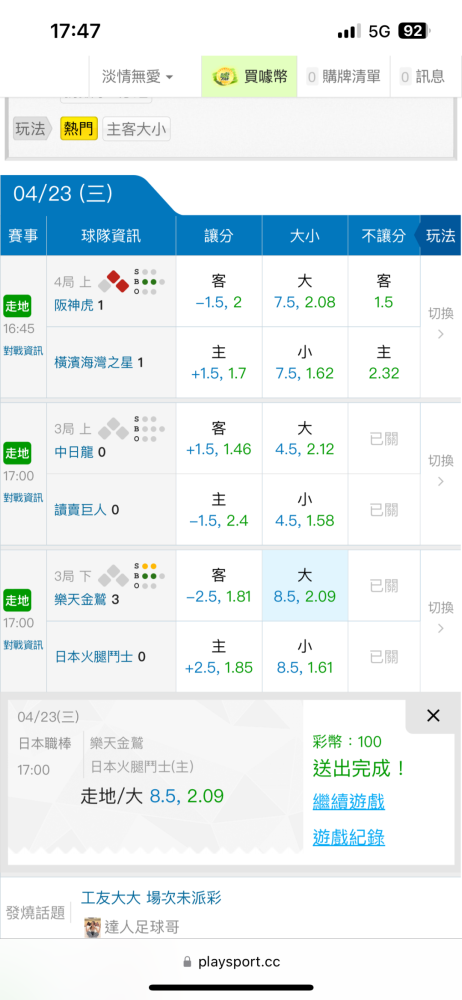Open 對戰資訊 for 讀賣巨人 match
Viewport: 462px width, 1000px height.
coord(23,497)
